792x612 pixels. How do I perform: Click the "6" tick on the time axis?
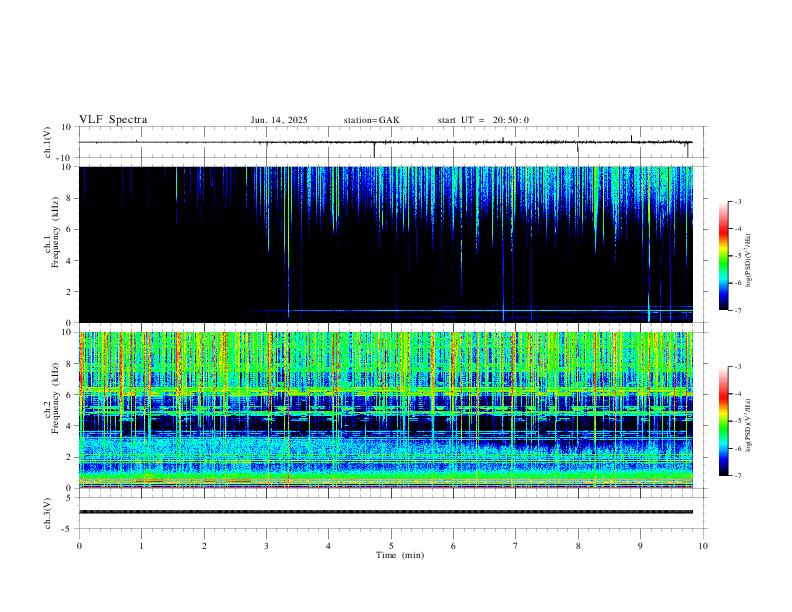pyautogui.click(x=454, y=546)
